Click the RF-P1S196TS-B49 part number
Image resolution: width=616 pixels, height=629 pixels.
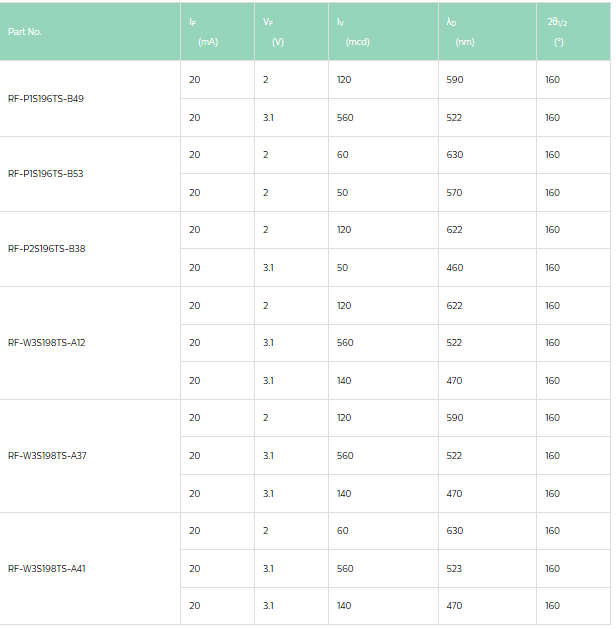(46, 98)
